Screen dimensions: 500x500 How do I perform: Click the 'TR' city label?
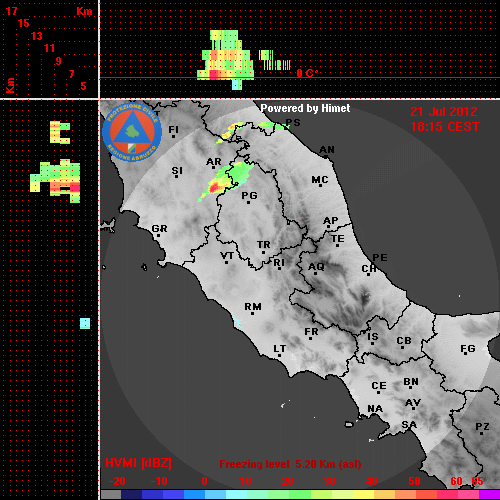[264, 245]
